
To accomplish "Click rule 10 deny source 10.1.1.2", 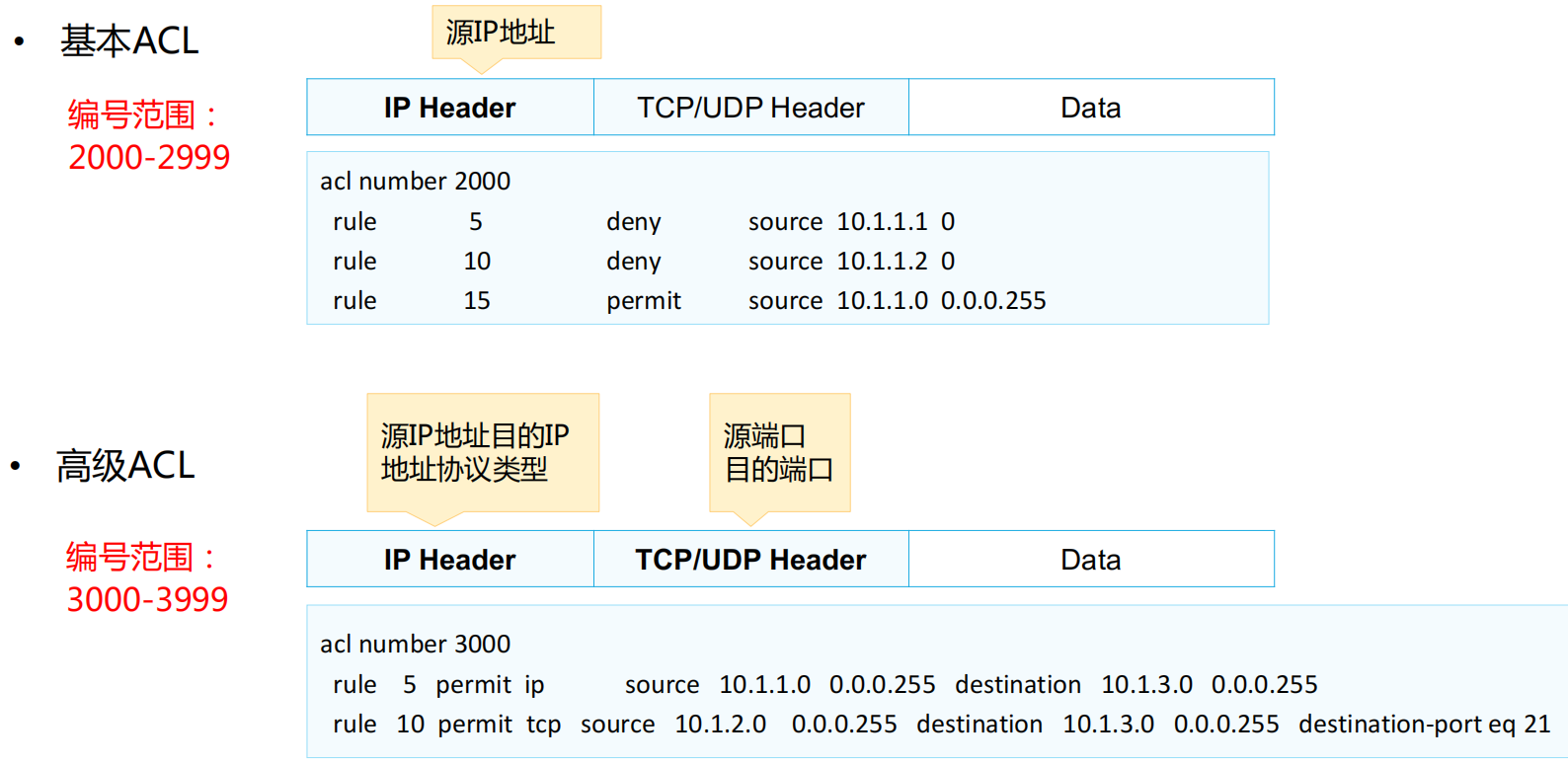I will (x=644, y=262).
